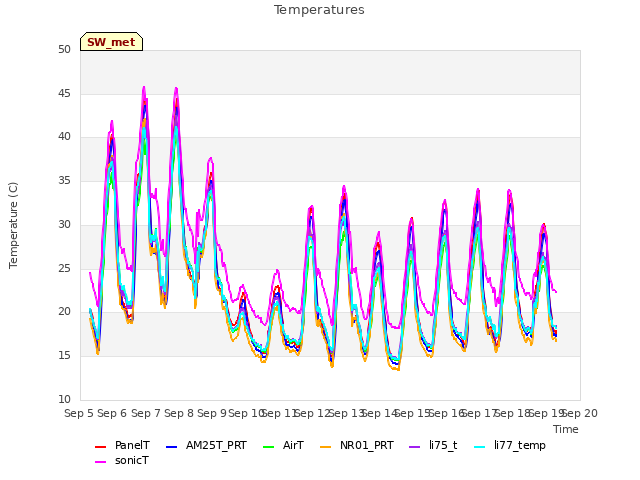Click the 30 y-axis tick label
This screenshot has height=480, width=640.
pos(64,224)
